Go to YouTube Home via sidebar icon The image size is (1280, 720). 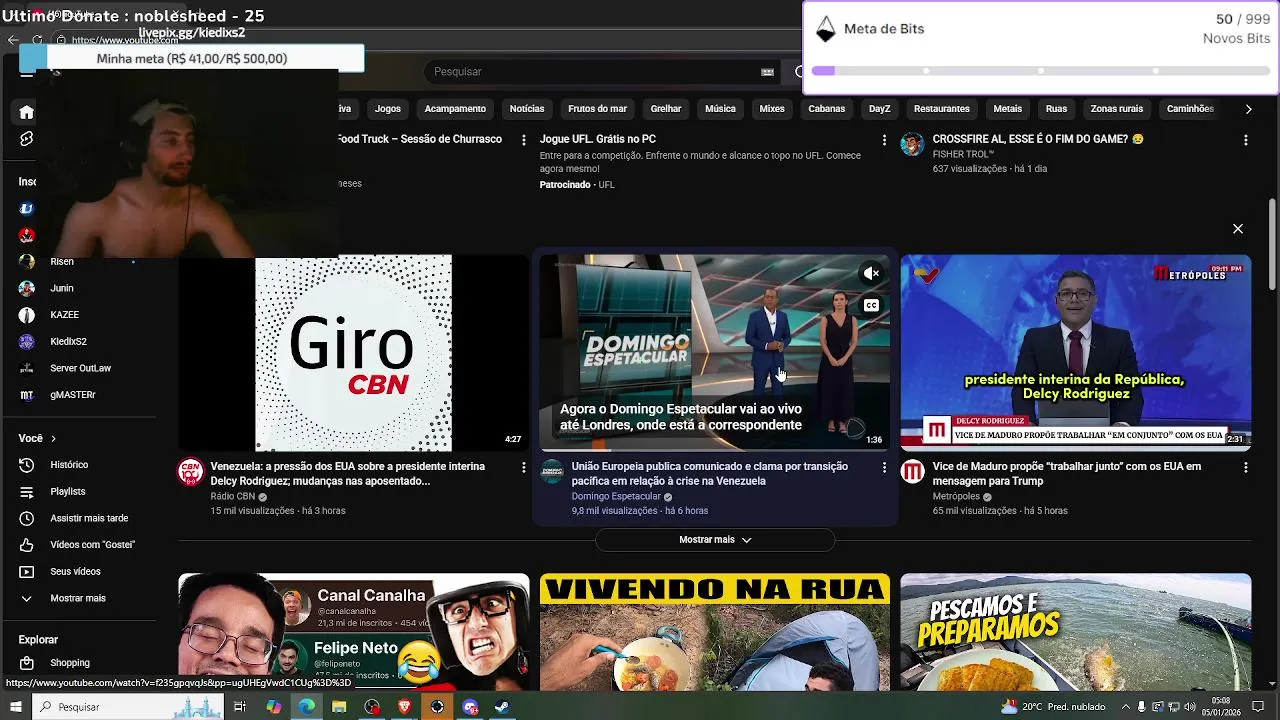27,112
